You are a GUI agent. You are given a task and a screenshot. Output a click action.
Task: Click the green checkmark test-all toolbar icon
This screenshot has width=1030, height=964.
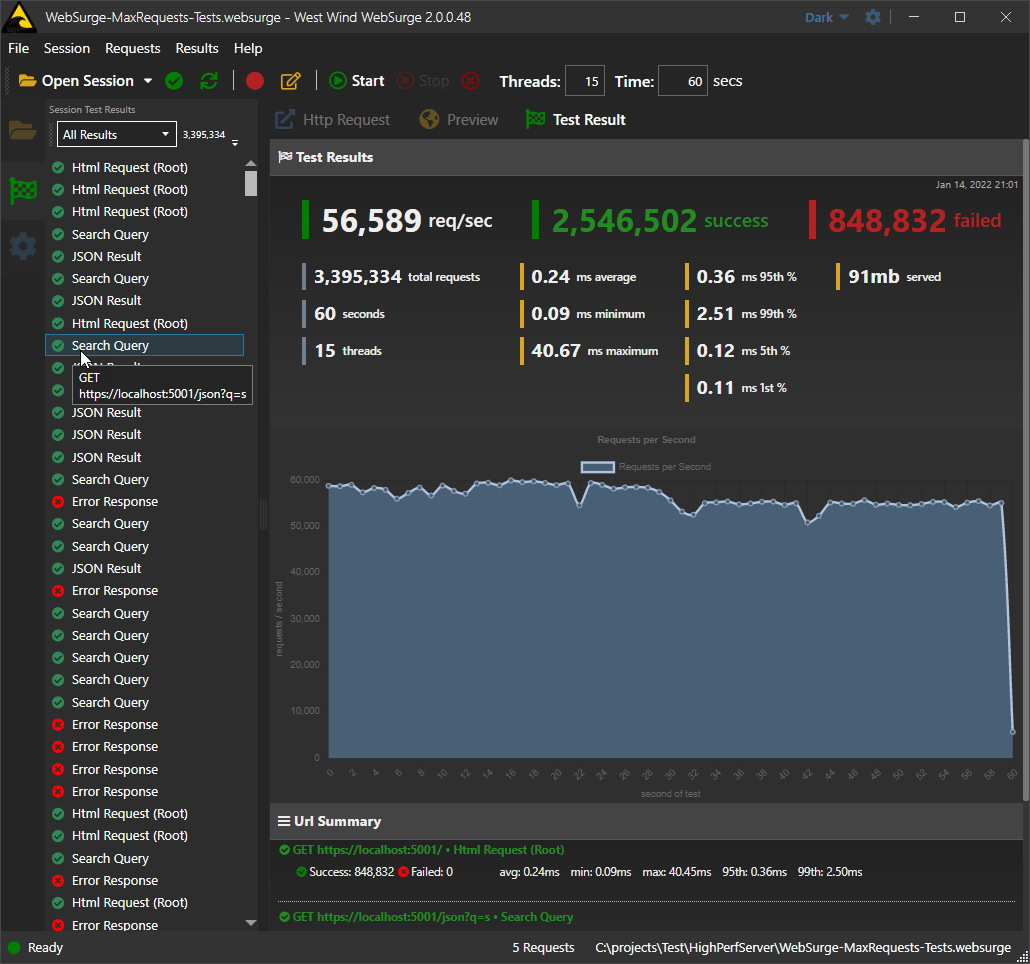coord(174,81)
